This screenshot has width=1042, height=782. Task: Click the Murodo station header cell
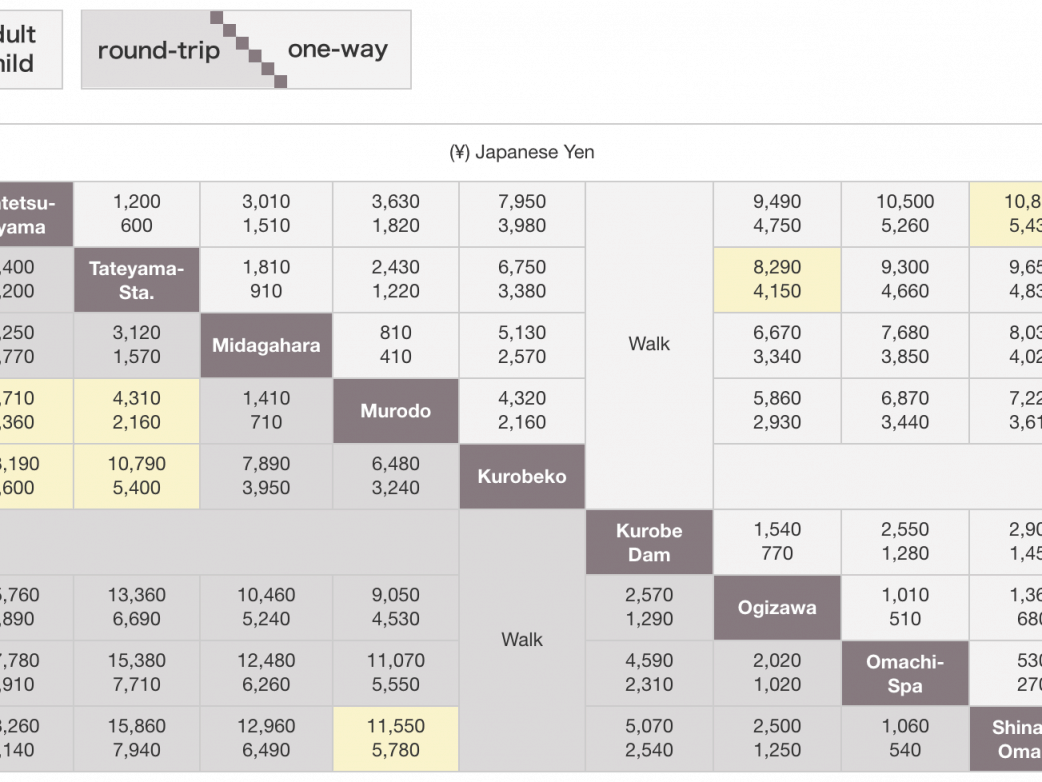(x=395, y=411)
